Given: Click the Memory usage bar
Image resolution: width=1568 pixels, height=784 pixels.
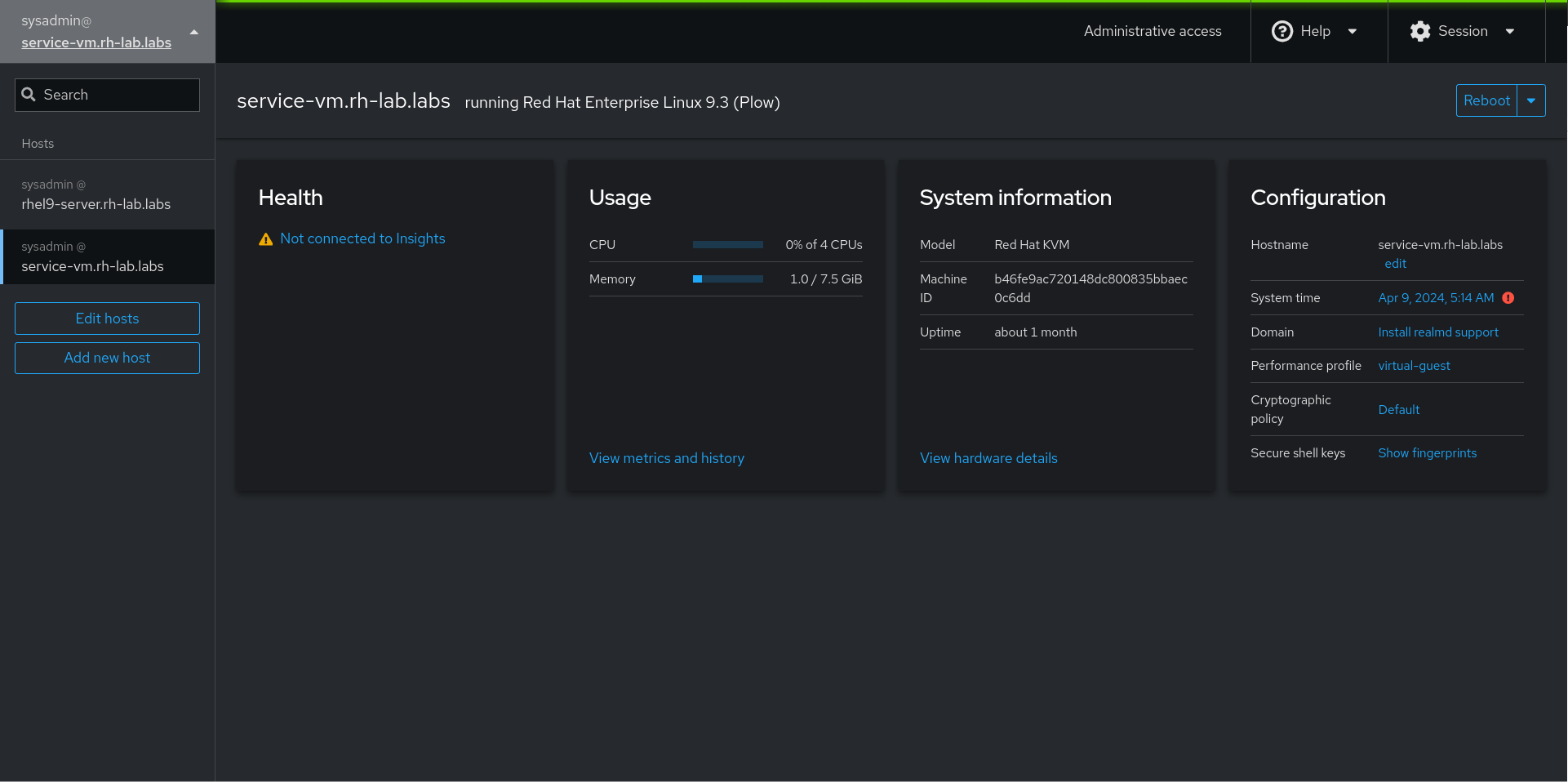Looking at the screenshot, I should pyautogui.click(x=726, y=278).
